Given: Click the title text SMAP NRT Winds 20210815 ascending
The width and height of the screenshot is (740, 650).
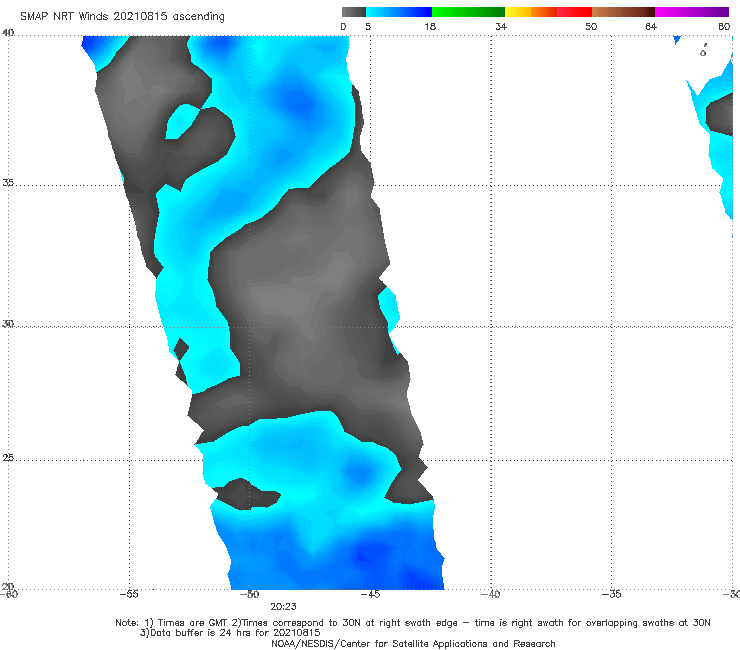Looking at the screenshot, I should click(x=122, y=16).
